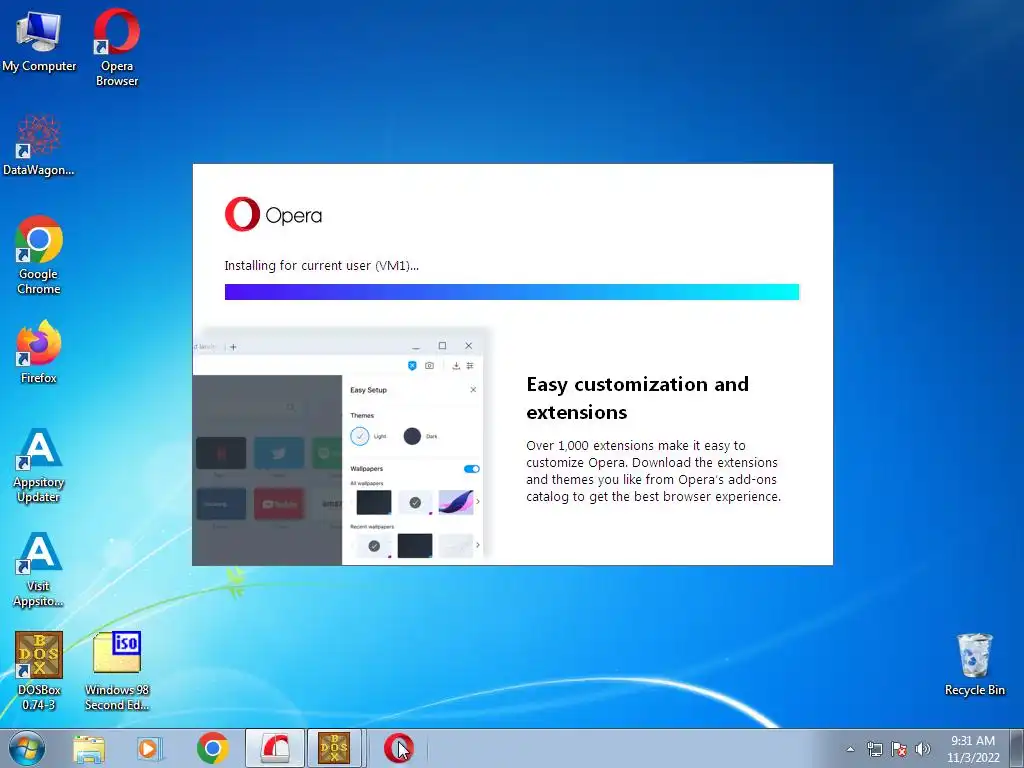
Task: Open the My Computer desktop icon
Action: pyautogui.click(x=39, y=42)
